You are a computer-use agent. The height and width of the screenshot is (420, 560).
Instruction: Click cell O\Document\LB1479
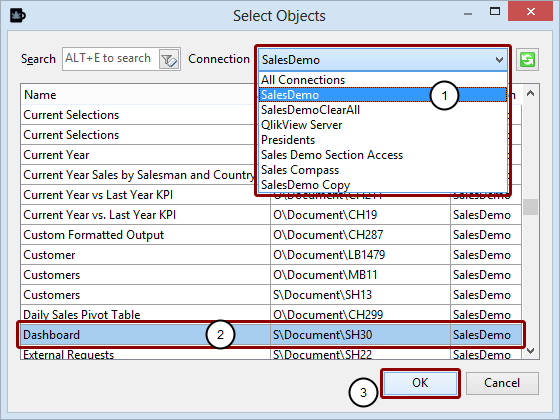tap(360, 255)
